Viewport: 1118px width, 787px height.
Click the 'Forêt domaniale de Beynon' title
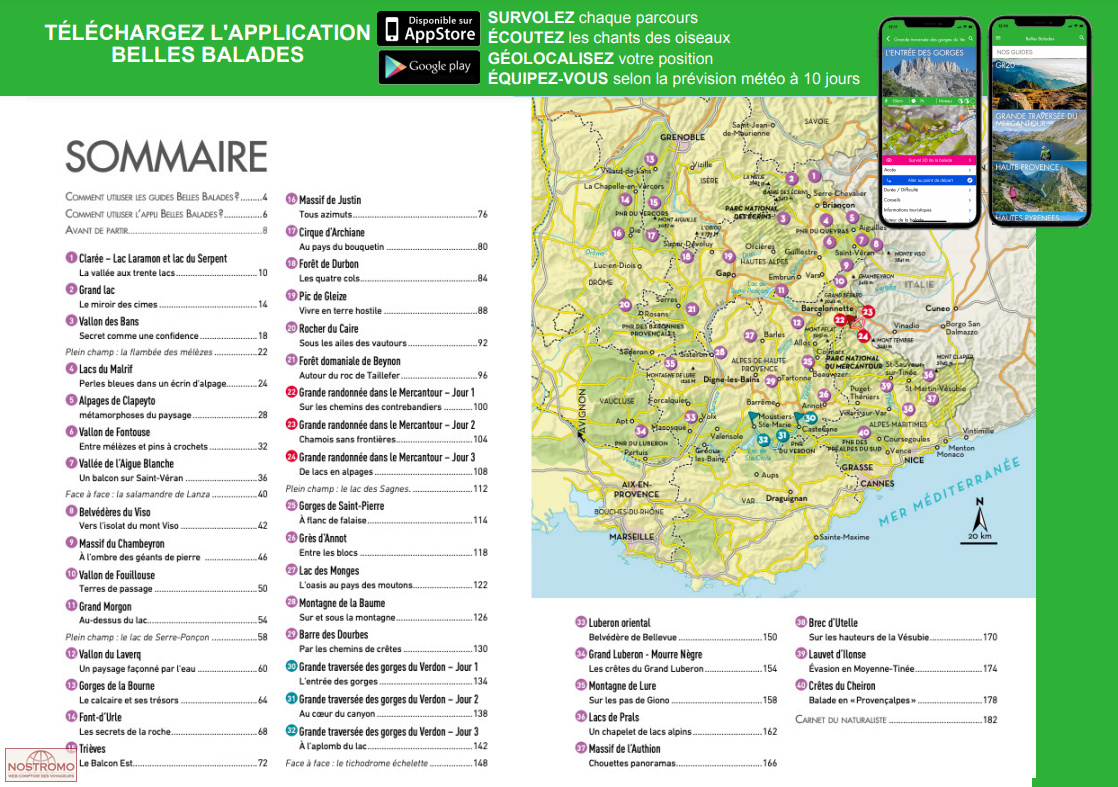click(x=350, y=361)
